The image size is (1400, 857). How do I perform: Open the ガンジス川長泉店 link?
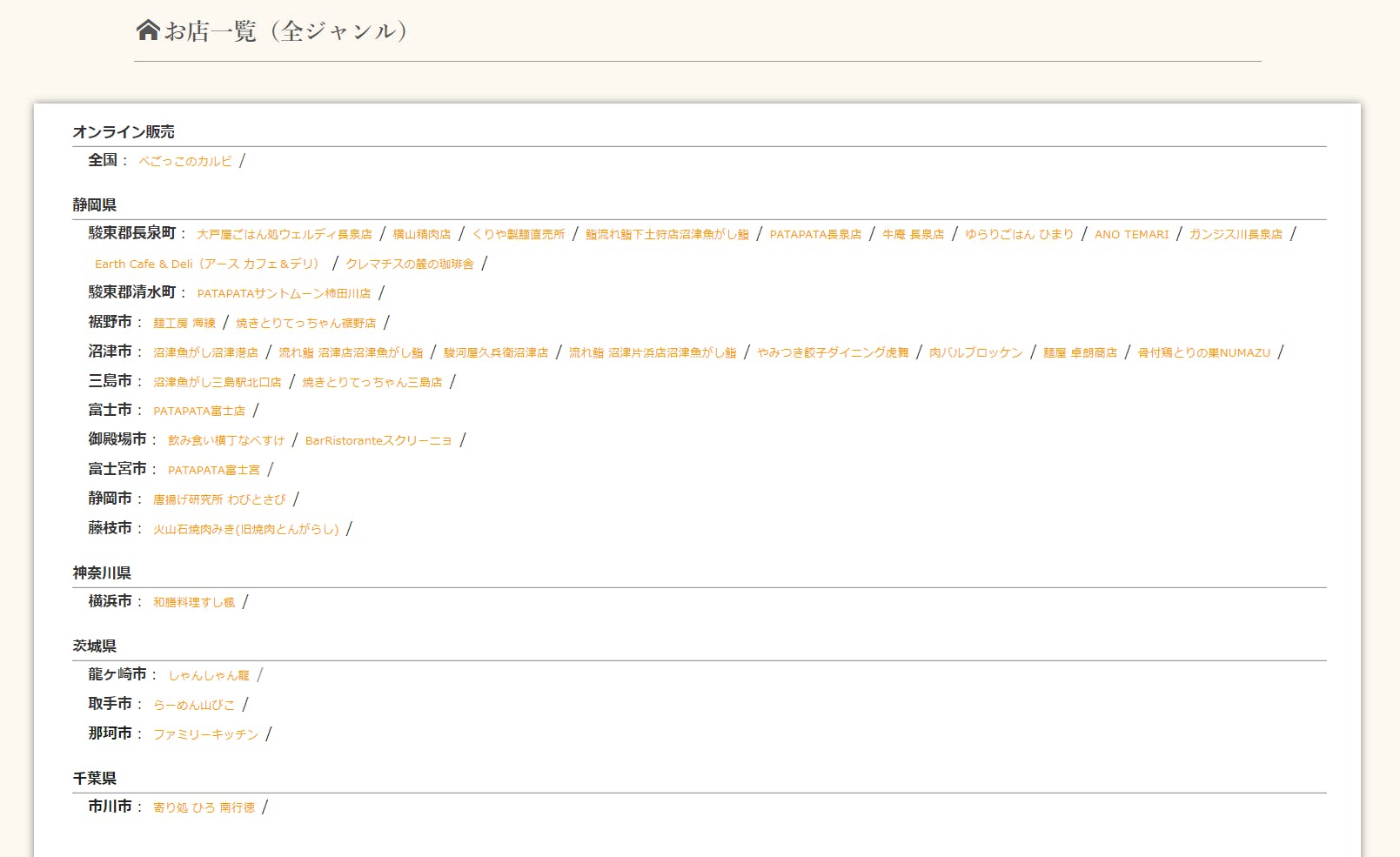point(1236,234)
